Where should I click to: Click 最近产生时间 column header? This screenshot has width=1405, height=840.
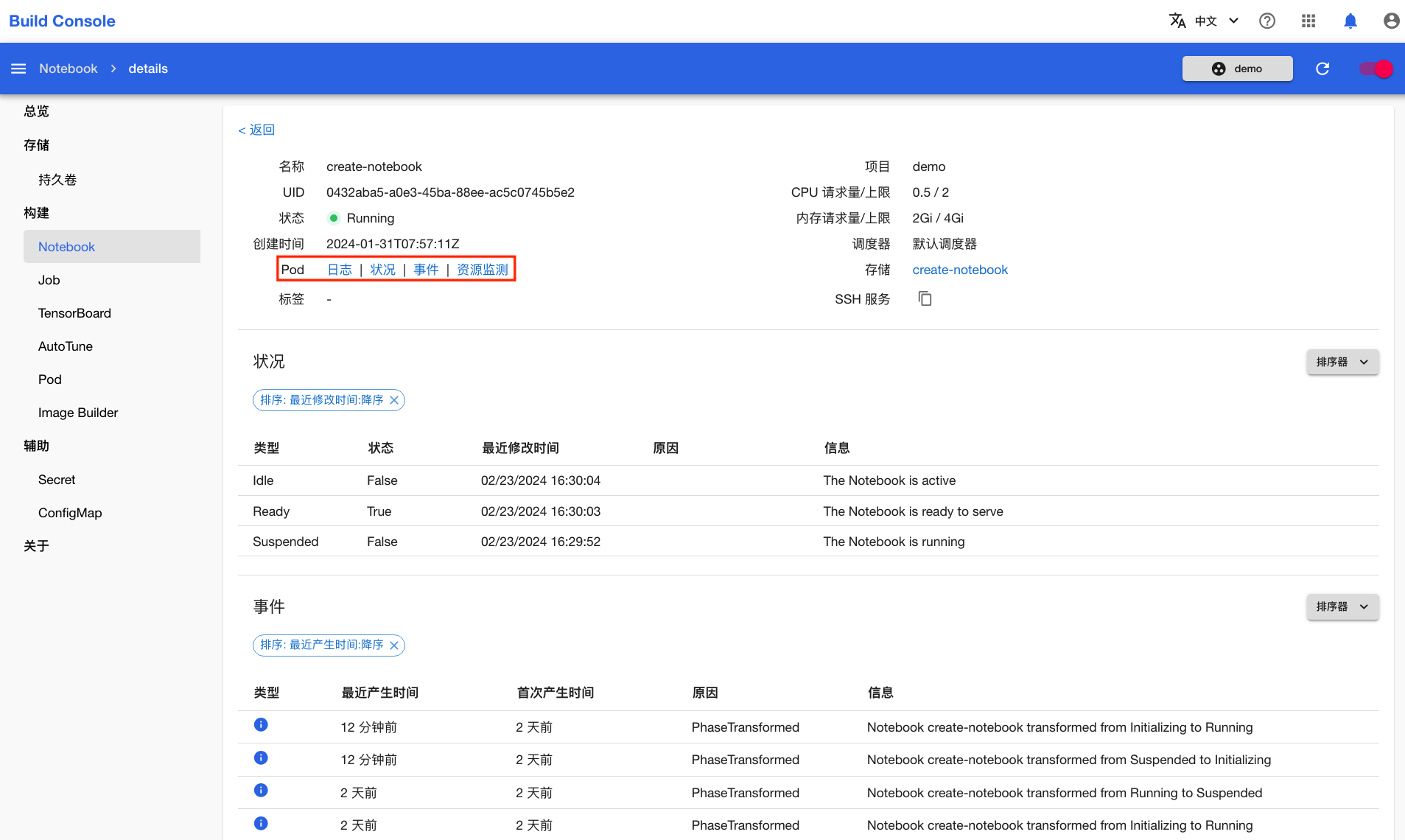point(380,693)
